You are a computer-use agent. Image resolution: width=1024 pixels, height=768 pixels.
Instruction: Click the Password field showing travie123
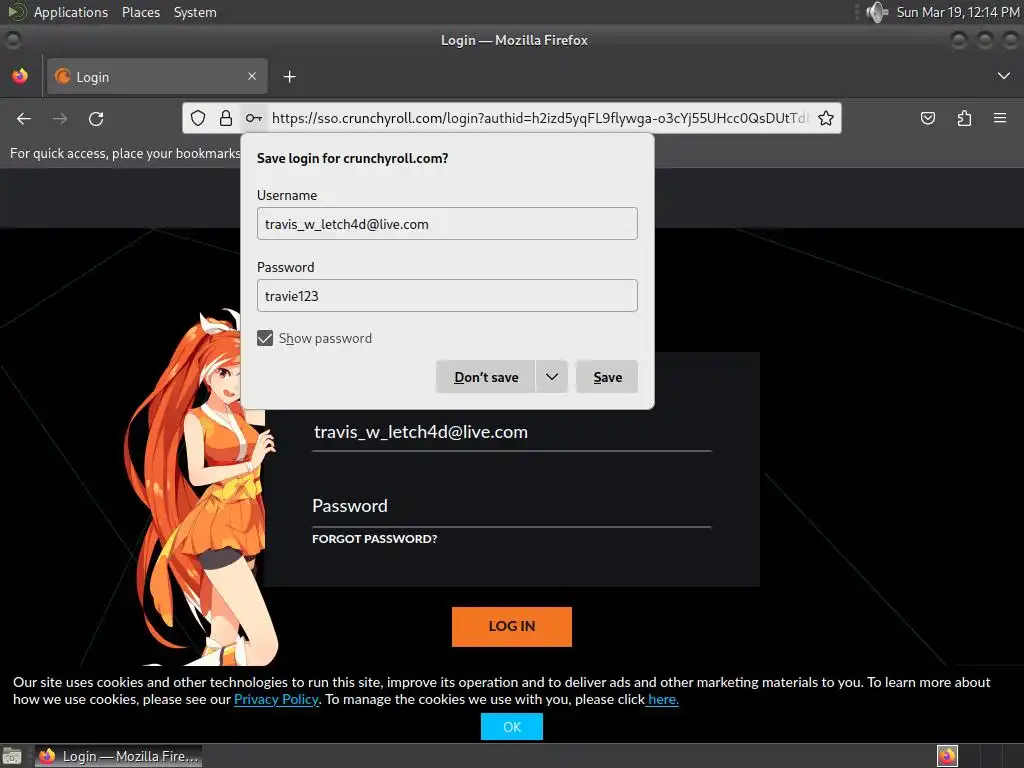pos(447,295)
